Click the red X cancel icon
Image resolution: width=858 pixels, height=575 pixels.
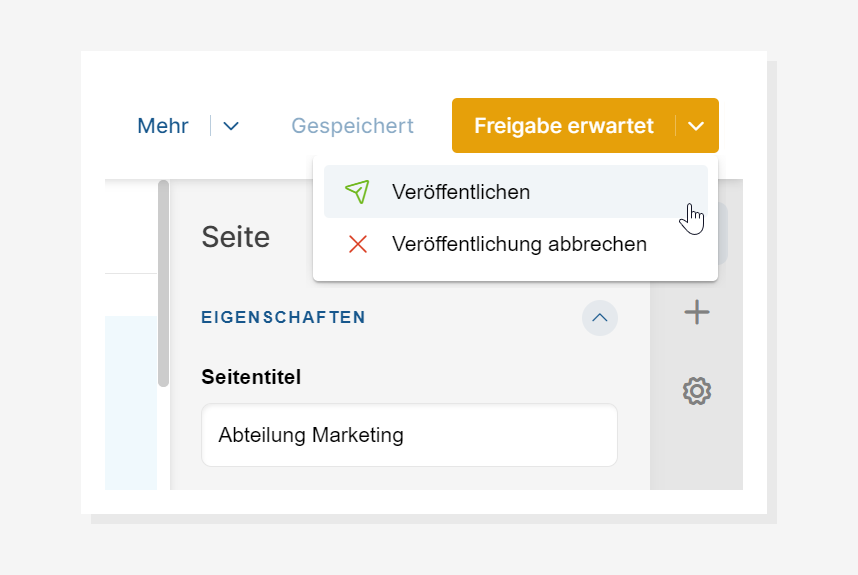[358, 244]
